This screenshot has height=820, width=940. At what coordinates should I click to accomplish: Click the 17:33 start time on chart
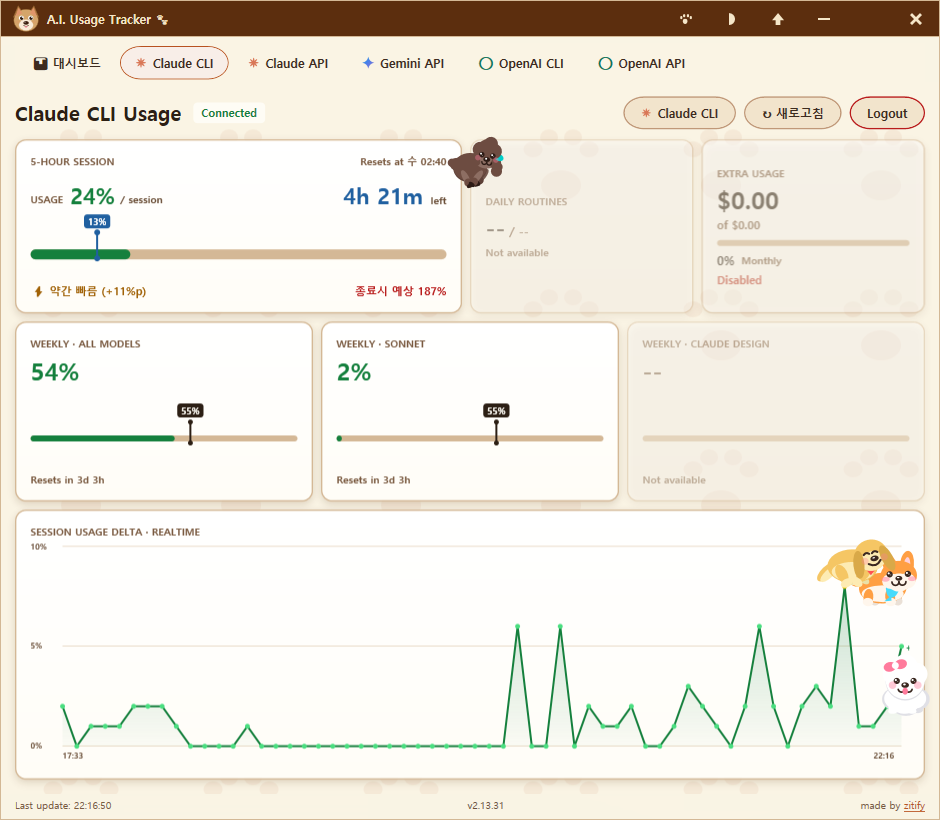73,755
